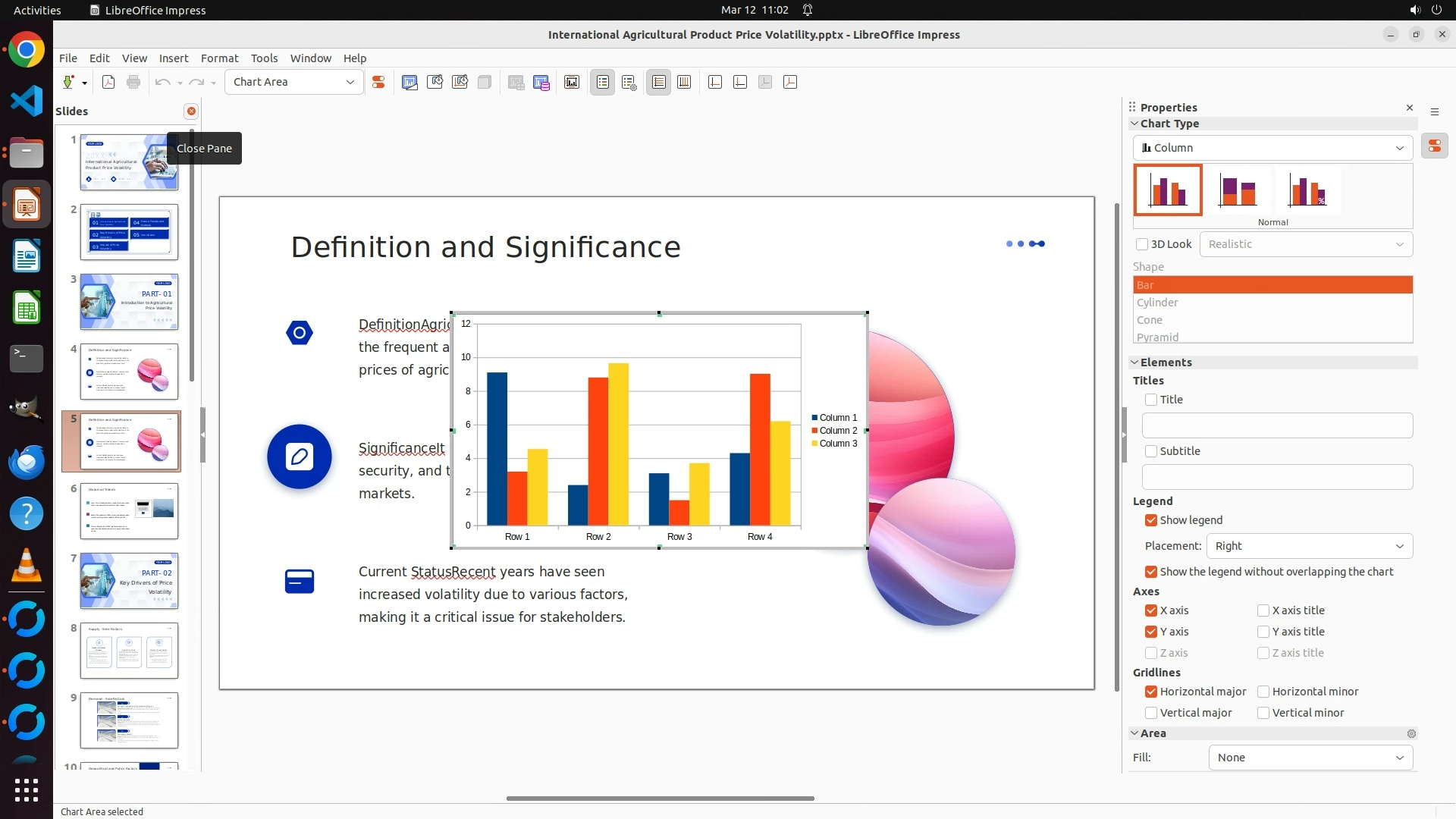Toggle Vertical Grids toolbar icon
This screenshot has height=819, width=1456.
[684, 82]
